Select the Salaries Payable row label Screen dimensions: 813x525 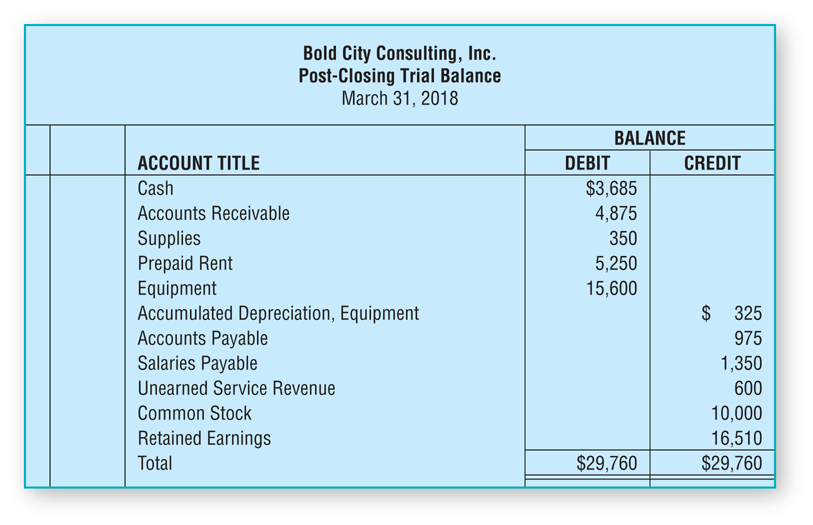click(197, 363)
